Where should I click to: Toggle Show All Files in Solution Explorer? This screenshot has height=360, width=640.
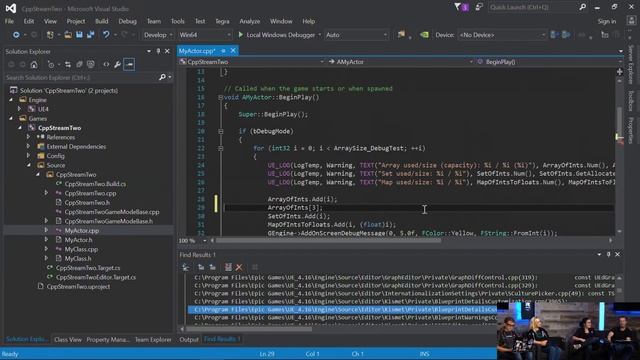click(x=91, y=64)
